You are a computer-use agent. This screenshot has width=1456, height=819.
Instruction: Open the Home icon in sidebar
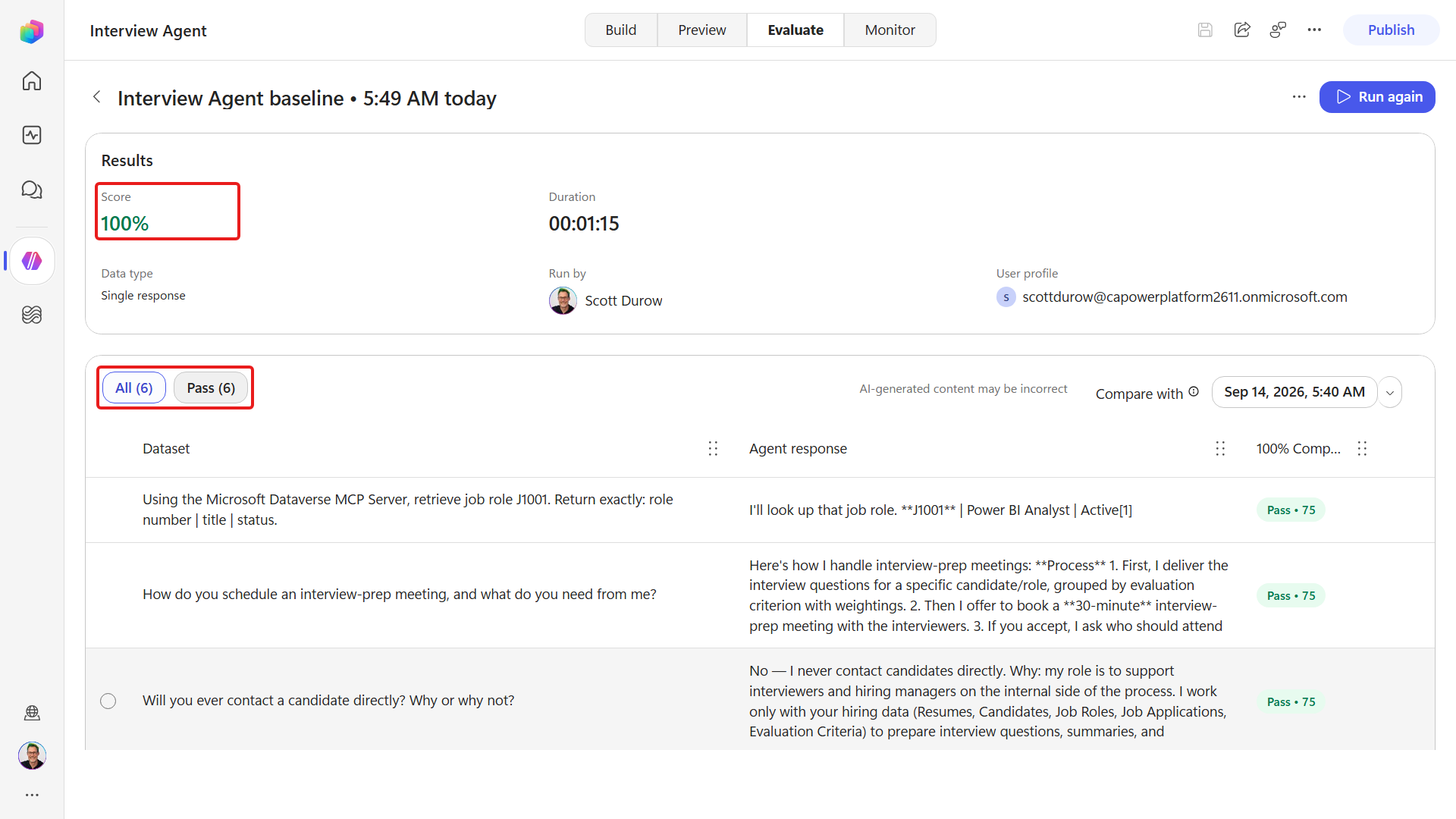pyautogui.click(x=32, y=81)
